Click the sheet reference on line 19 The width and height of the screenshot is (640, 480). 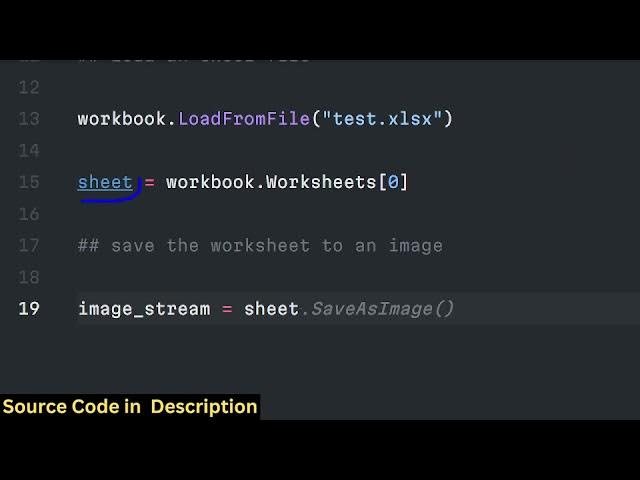[x=271, y=309]
